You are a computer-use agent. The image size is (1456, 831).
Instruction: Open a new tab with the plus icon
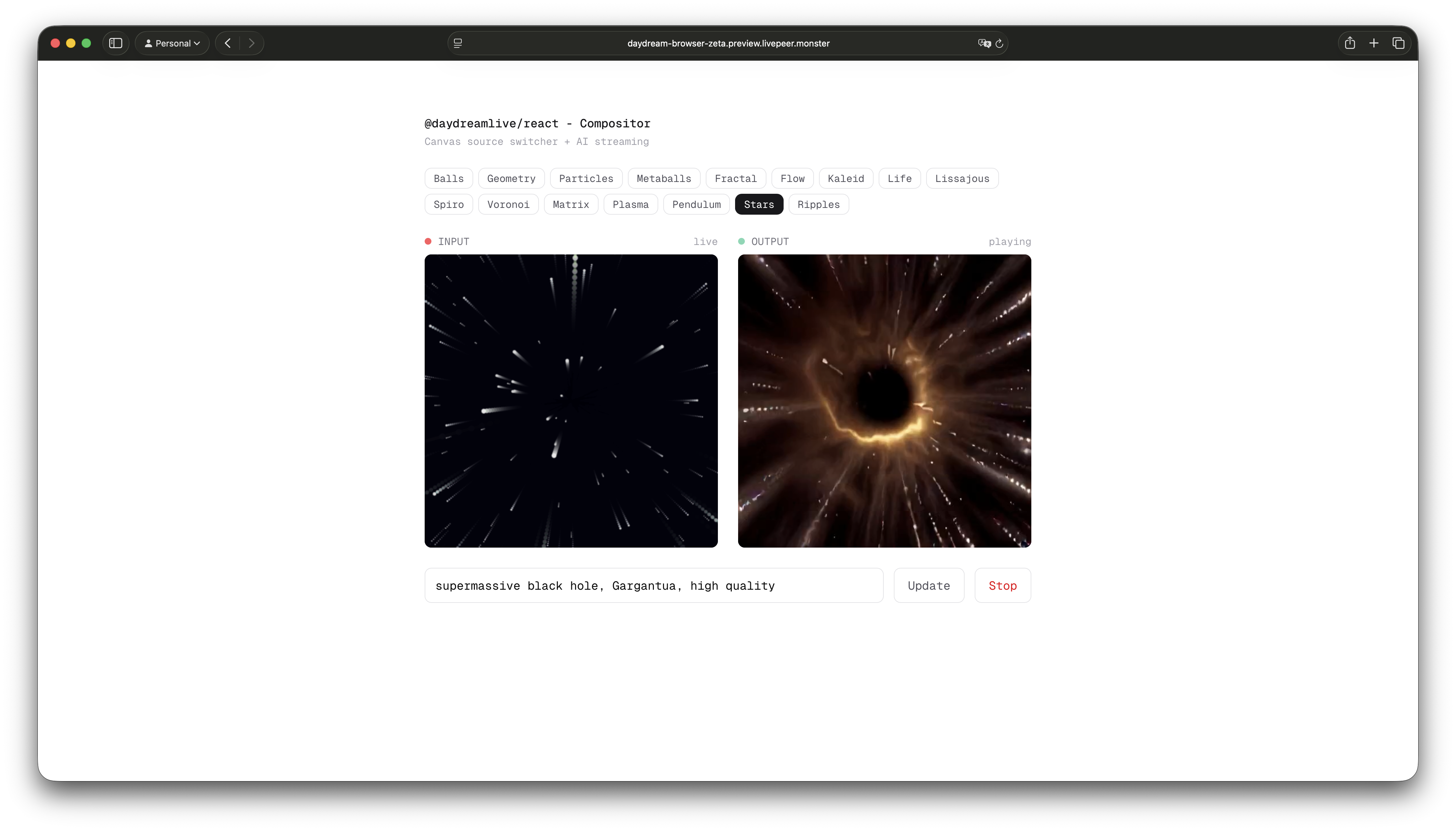[x=1373, y=43]
